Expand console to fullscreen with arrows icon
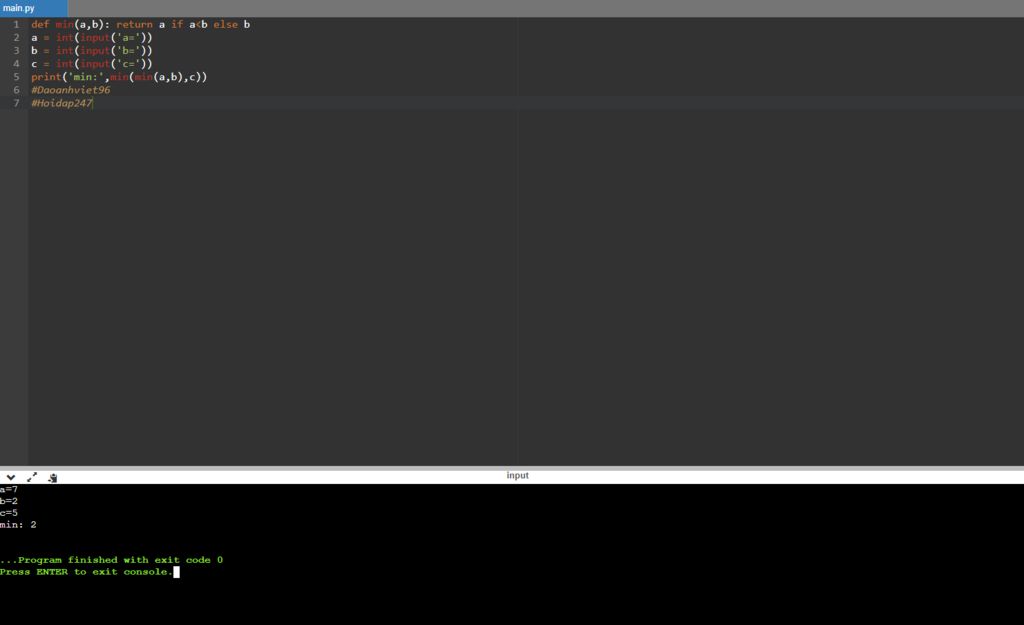This screenshot has width=1024, height=625. [31, 477]
